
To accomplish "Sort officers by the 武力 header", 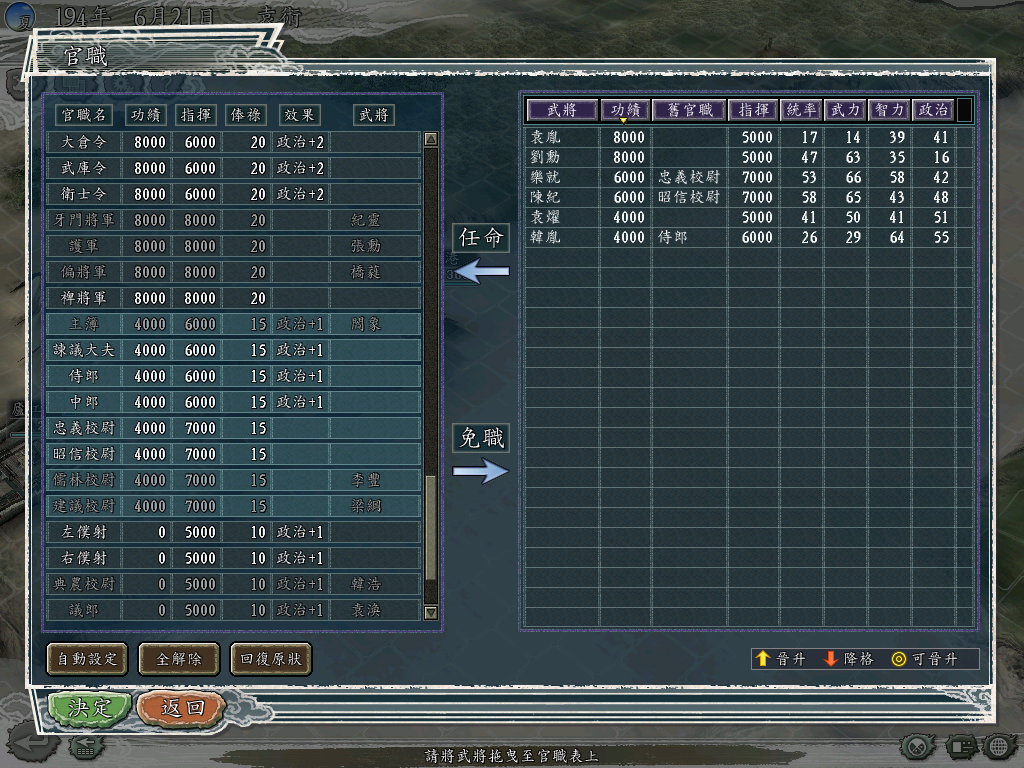I will tap(845, 110).
